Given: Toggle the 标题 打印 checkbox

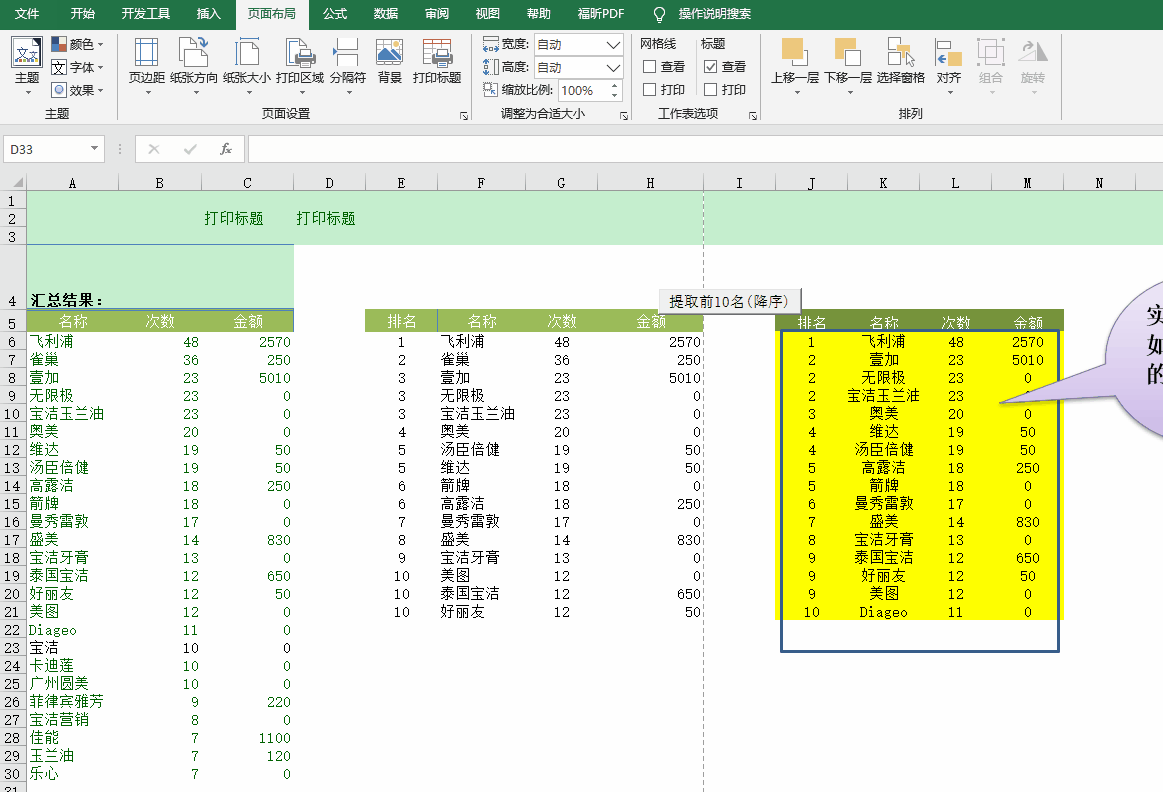Looking at the screenshot, I should (711, 90).
